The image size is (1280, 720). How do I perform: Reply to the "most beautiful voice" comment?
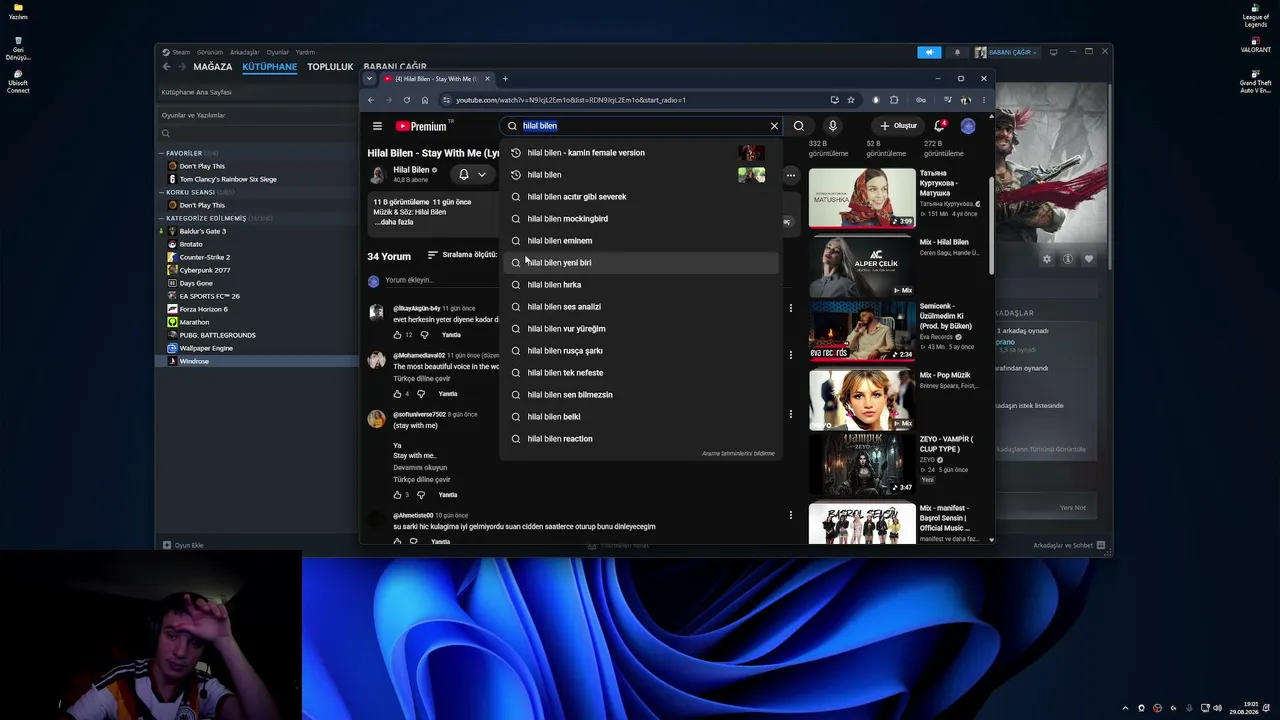[447, 394]
